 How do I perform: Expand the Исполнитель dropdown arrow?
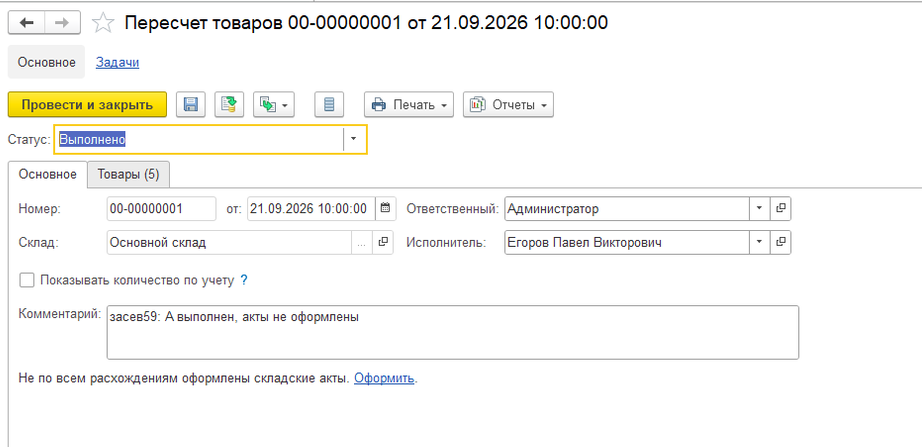759,242
